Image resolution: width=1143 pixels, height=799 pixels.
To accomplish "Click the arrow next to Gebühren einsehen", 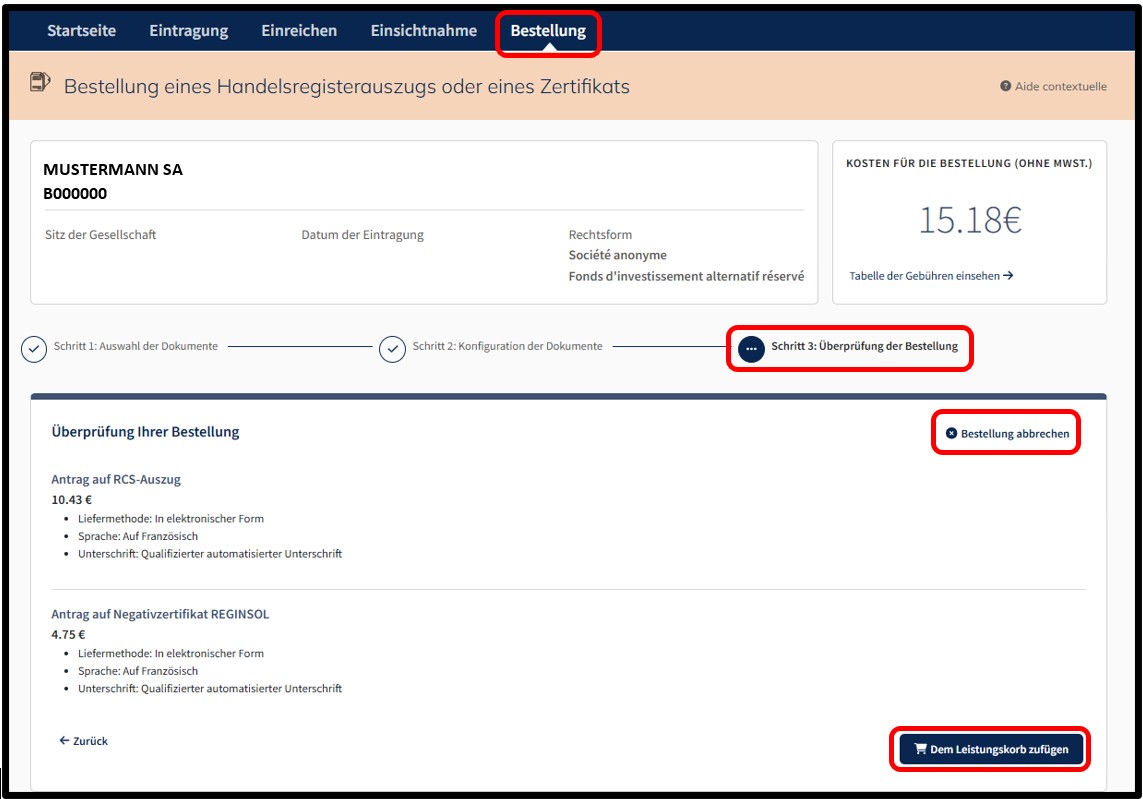I will tap(1008, 276).
